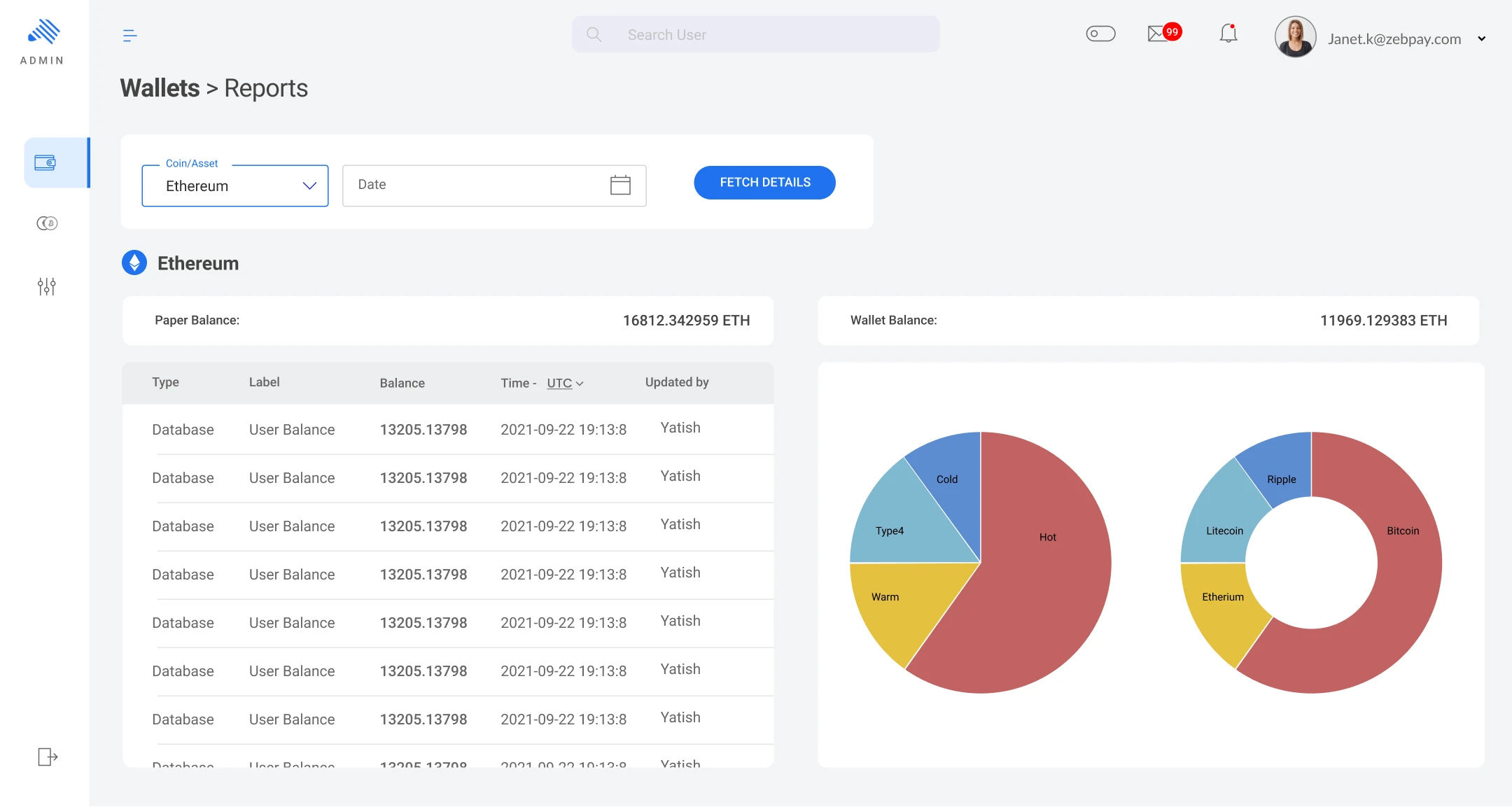Click the logout icon at sidebar bottom

[46, 756]
